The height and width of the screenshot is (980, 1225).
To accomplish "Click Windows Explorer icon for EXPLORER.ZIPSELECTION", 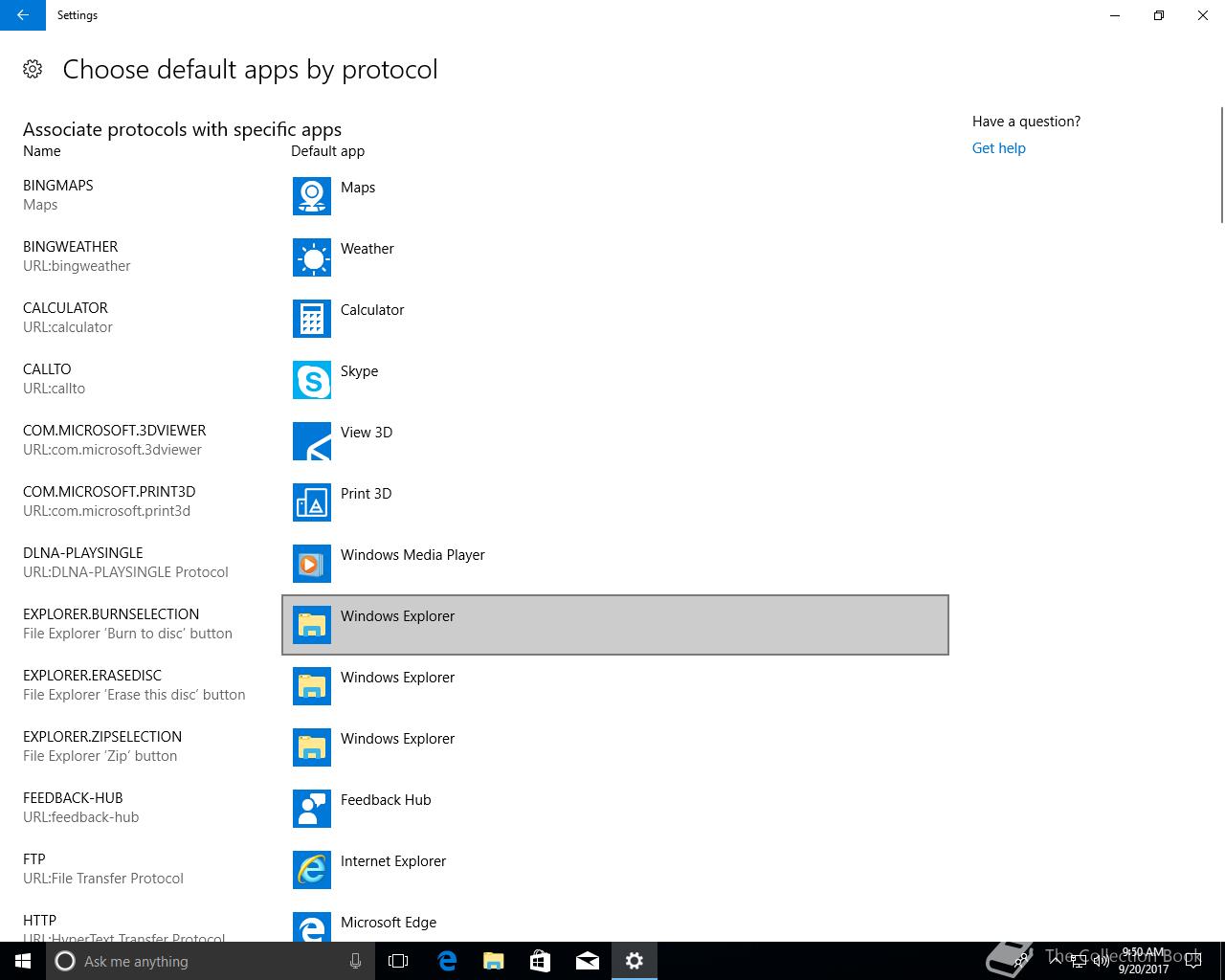I will point(312,747).
